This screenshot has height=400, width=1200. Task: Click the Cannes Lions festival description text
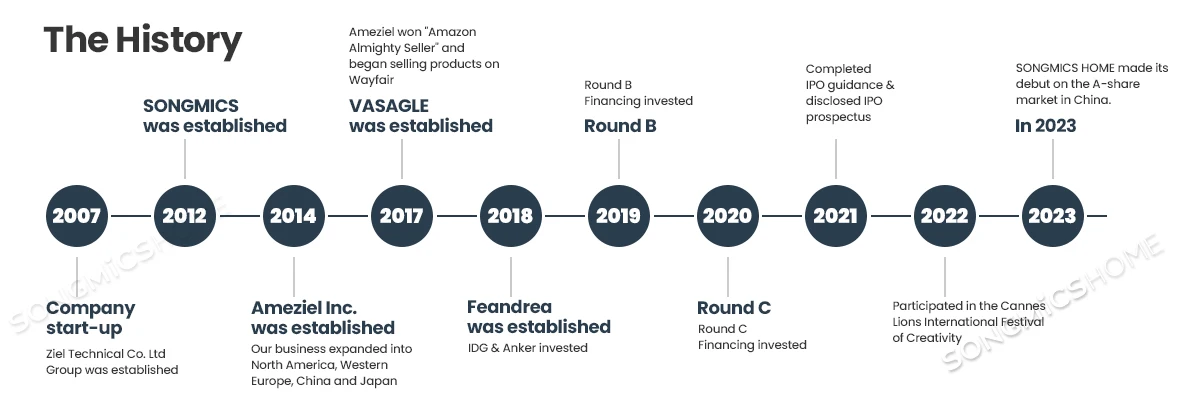point(968,322)
